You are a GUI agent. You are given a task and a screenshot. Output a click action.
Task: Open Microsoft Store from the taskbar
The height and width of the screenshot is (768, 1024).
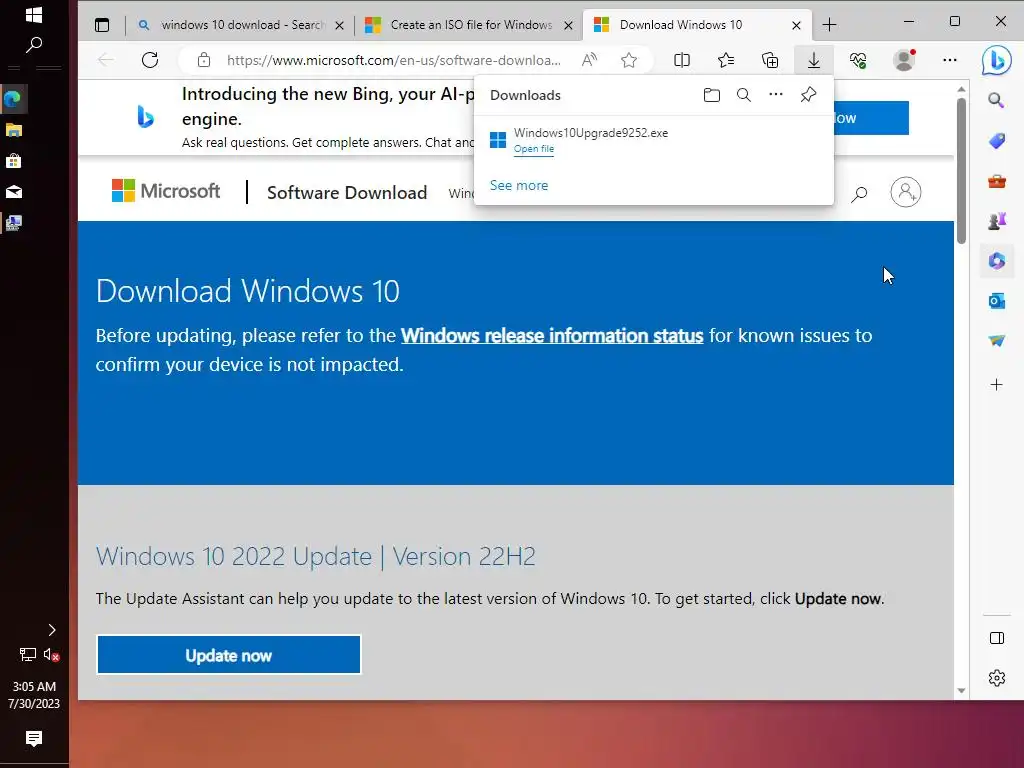[14, 161]
